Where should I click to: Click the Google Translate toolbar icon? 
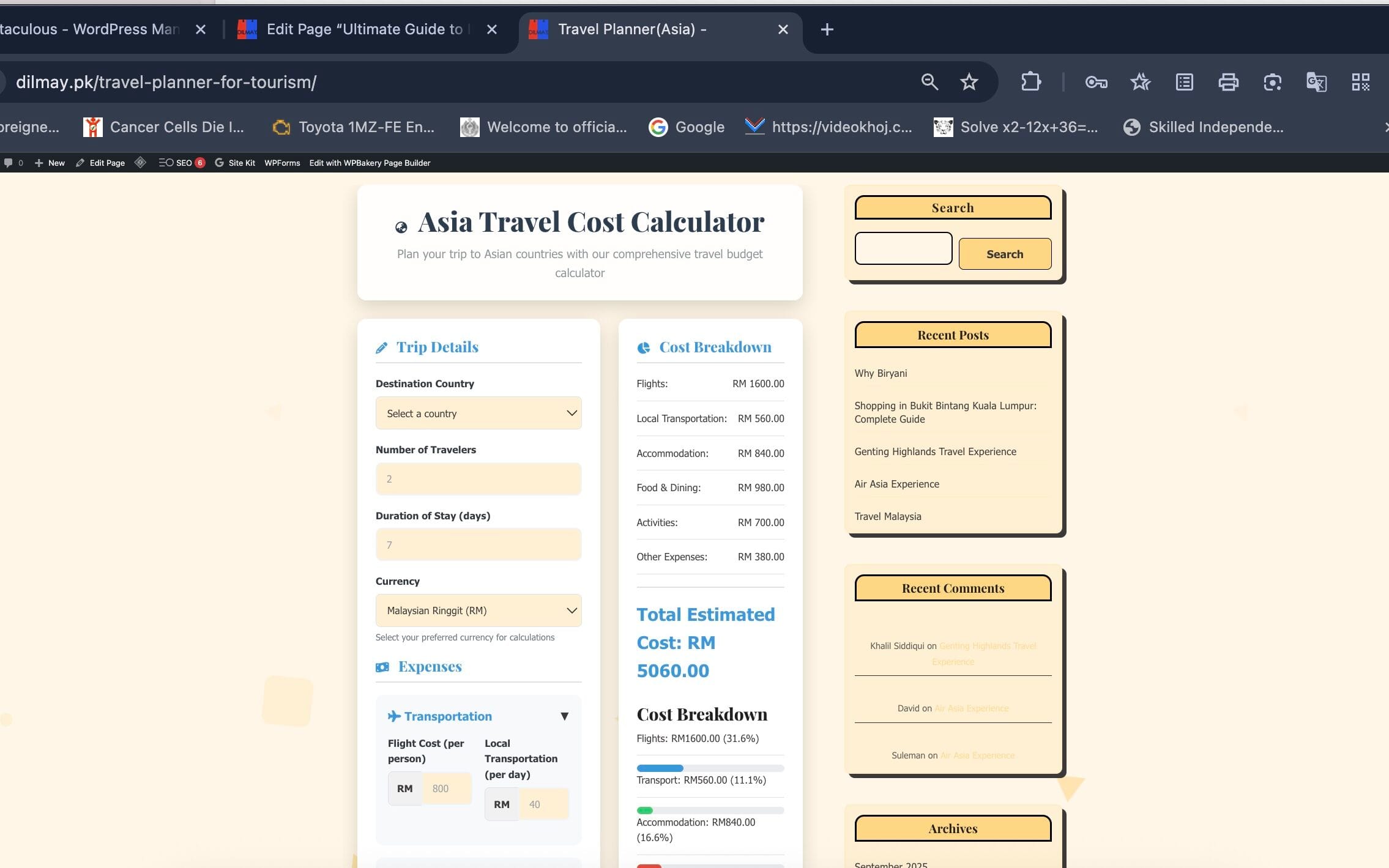1316,82
